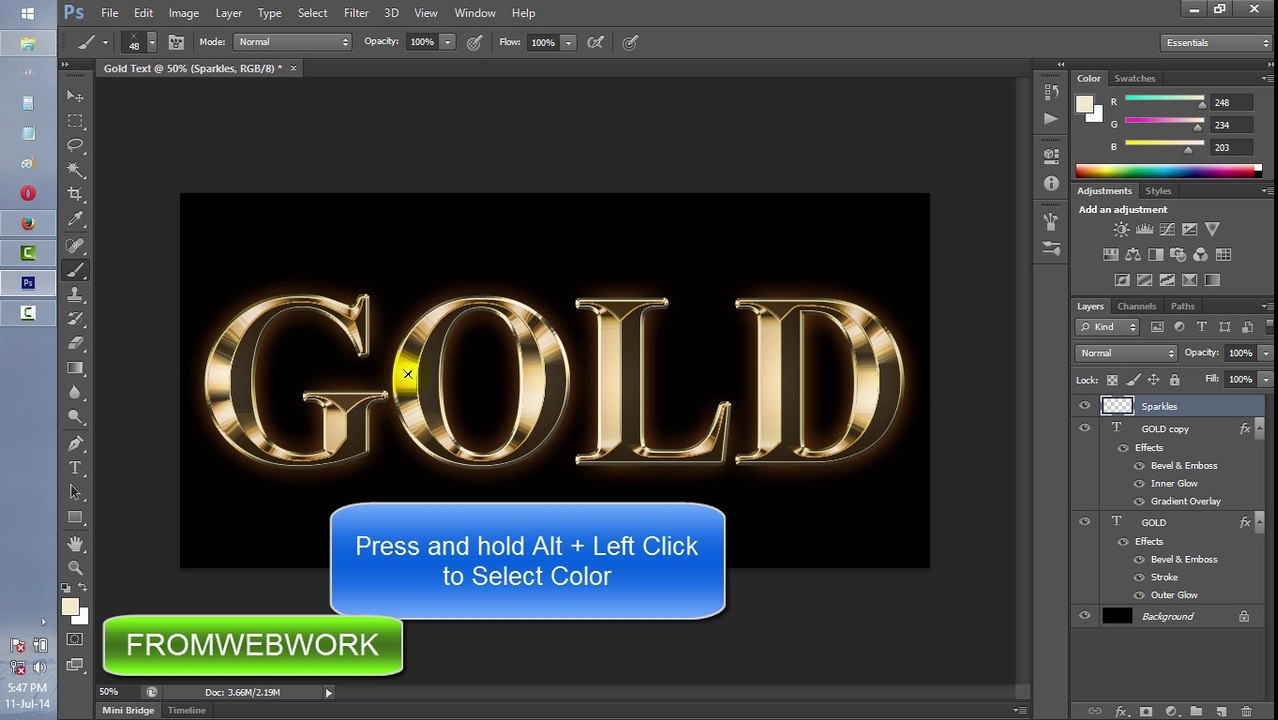Toggle Gradient Overlay effect visibility

click(1139, 502)
